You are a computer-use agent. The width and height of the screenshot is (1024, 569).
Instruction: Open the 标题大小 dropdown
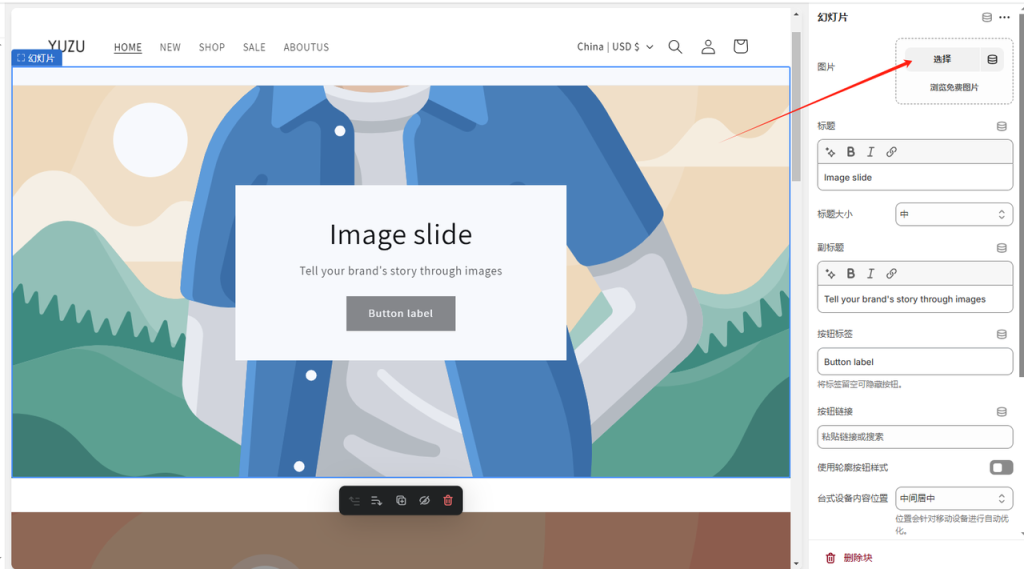(x=953, y=214)
